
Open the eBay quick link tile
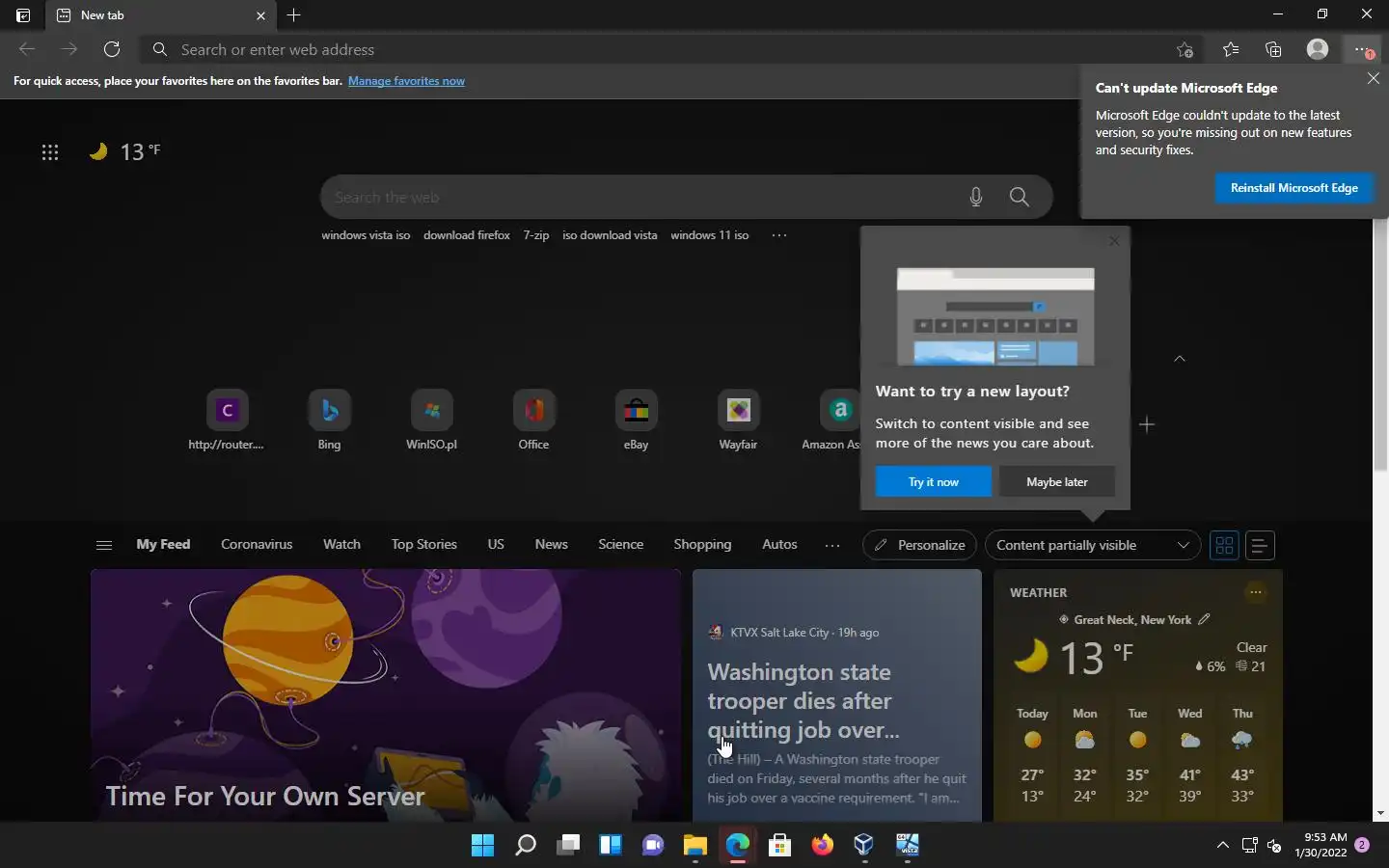(x=636, y=420)
